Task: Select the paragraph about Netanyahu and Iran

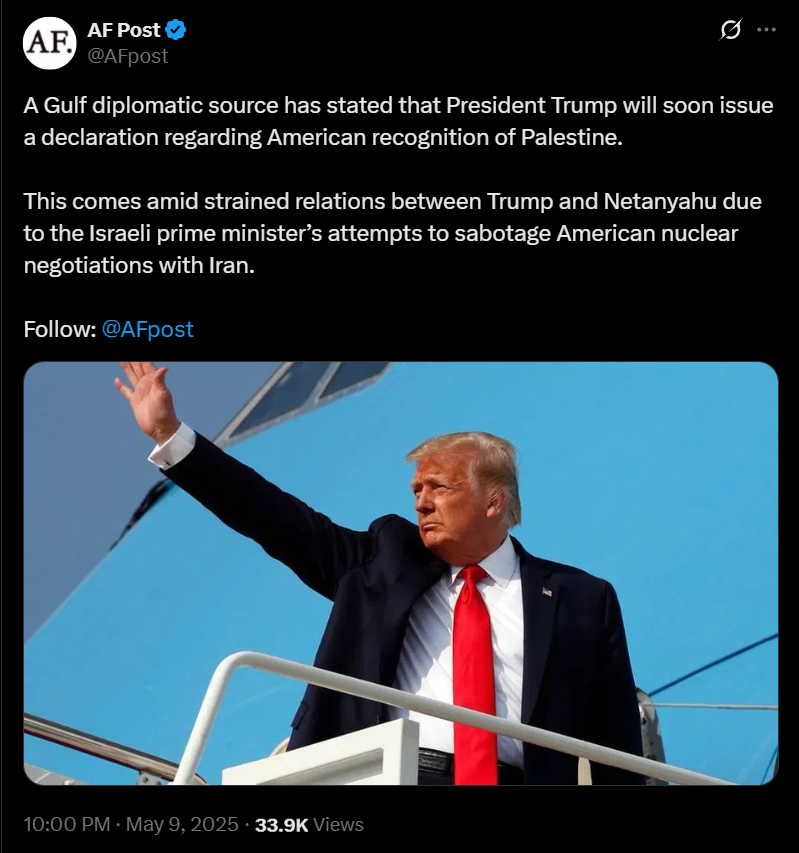Action: (392, 233)
